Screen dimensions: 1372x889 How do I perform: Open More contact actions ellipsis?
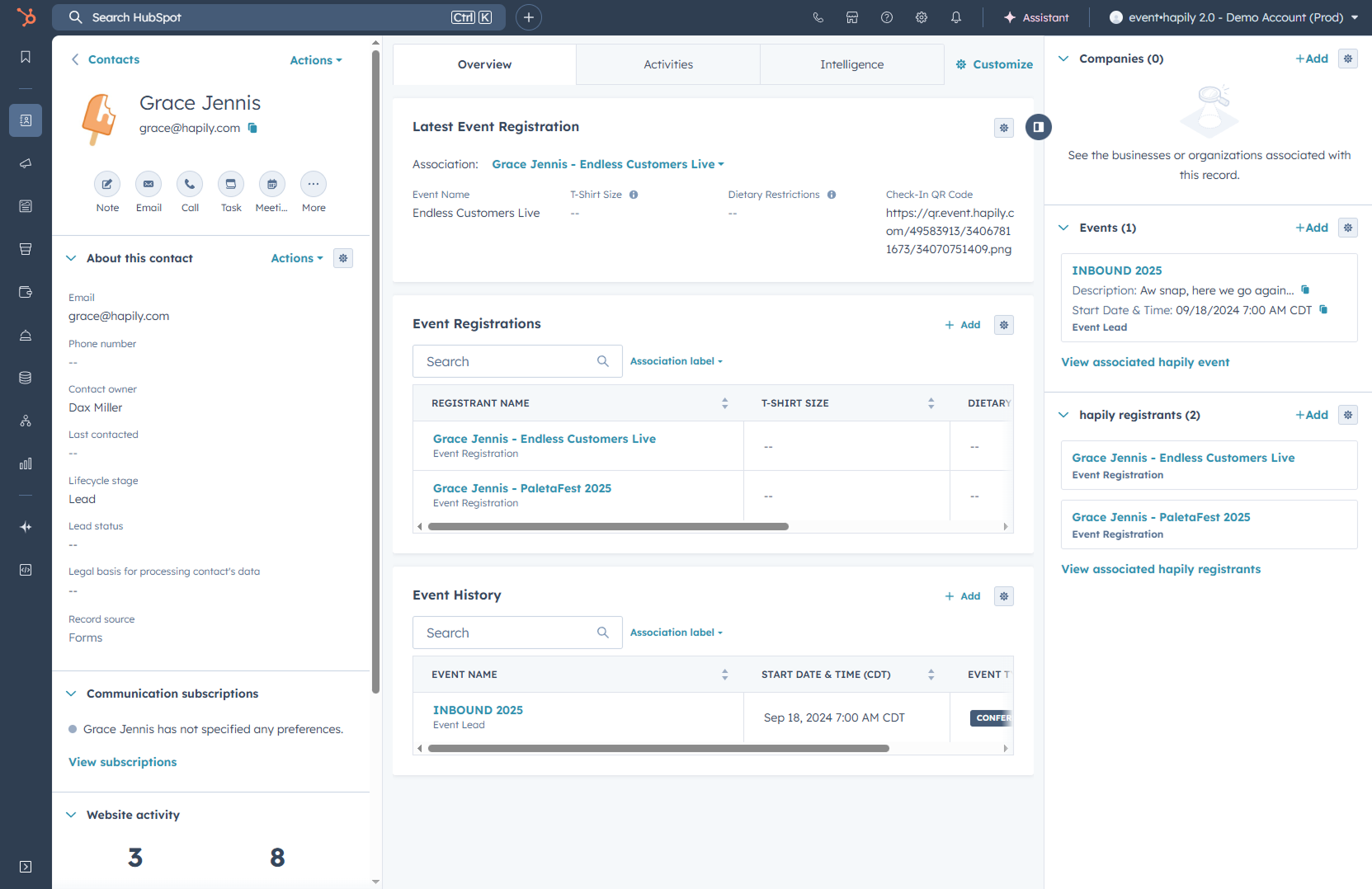coord(314,184)
